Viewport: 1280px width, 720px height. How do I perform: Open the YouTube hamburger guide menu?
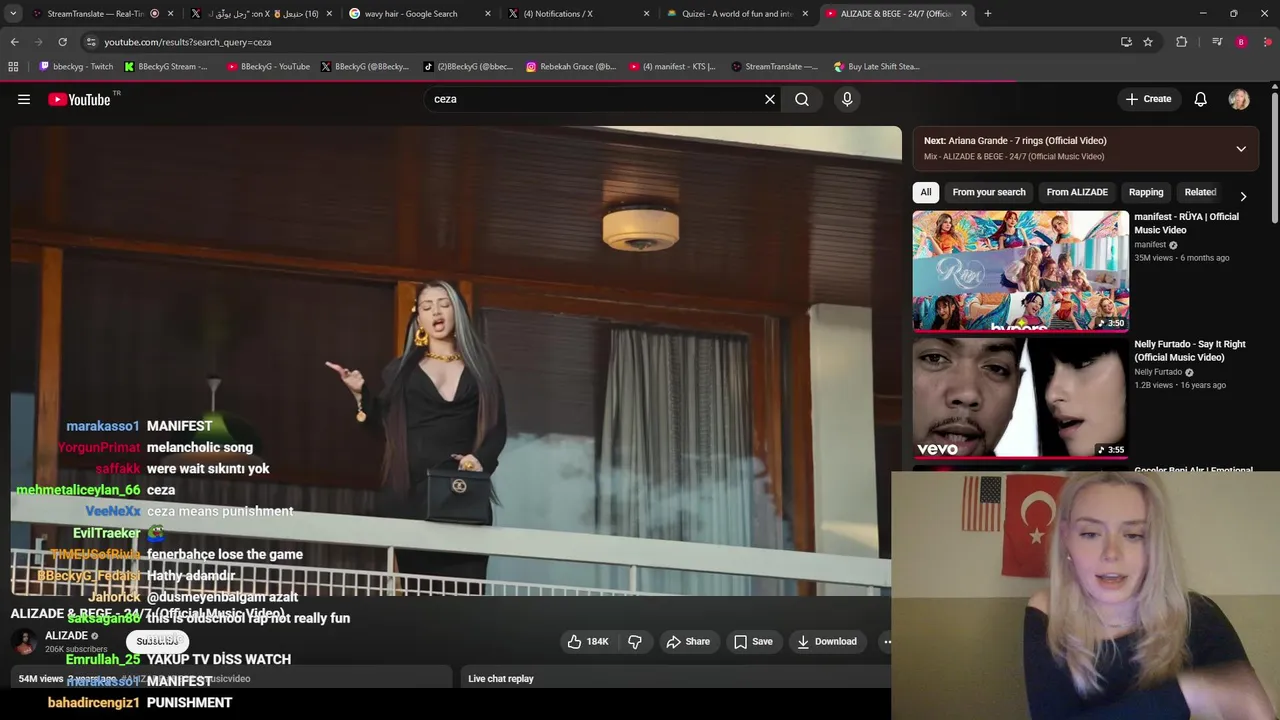[24, 99]
